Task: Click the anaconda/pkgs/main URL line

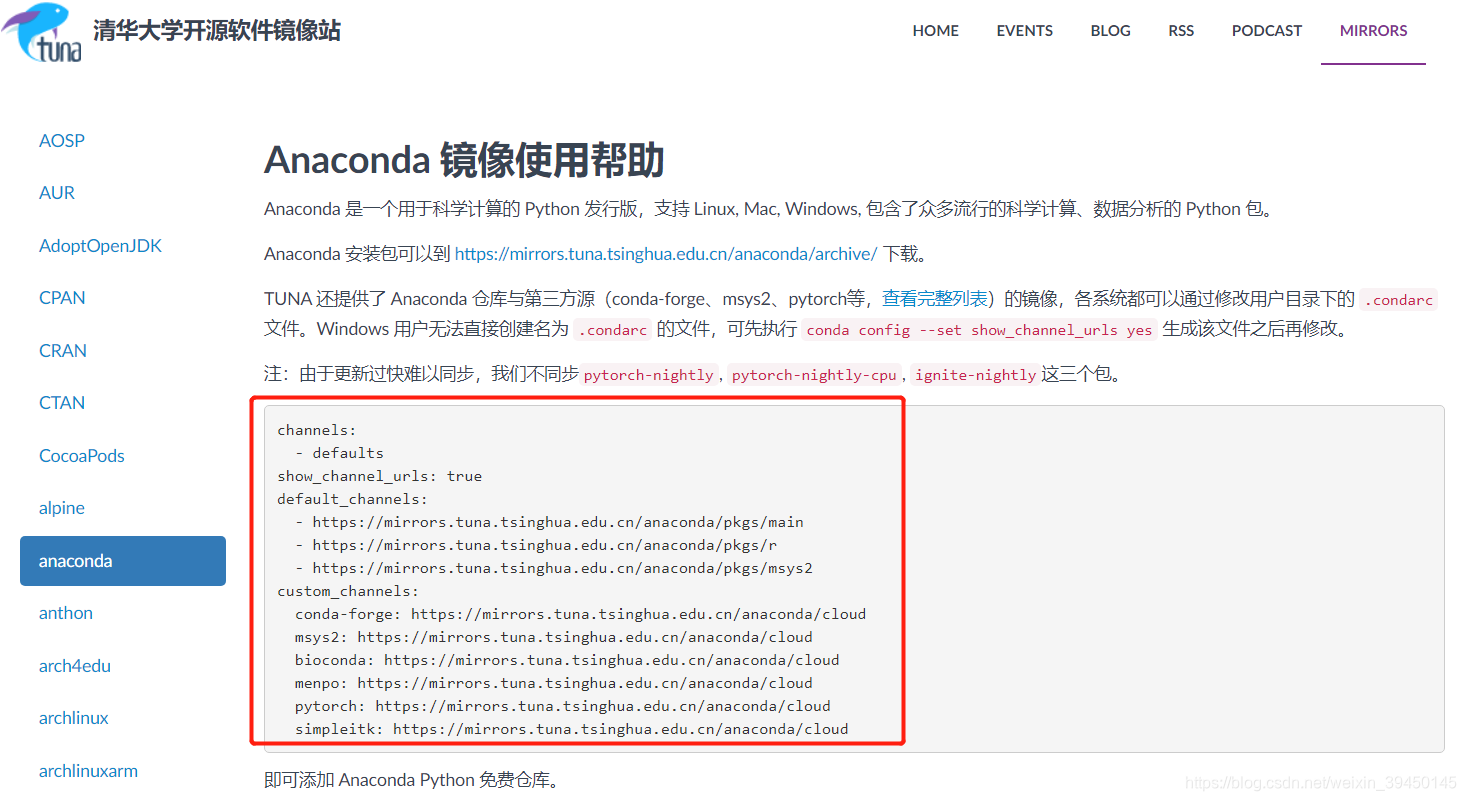Action: pos(549,522)
